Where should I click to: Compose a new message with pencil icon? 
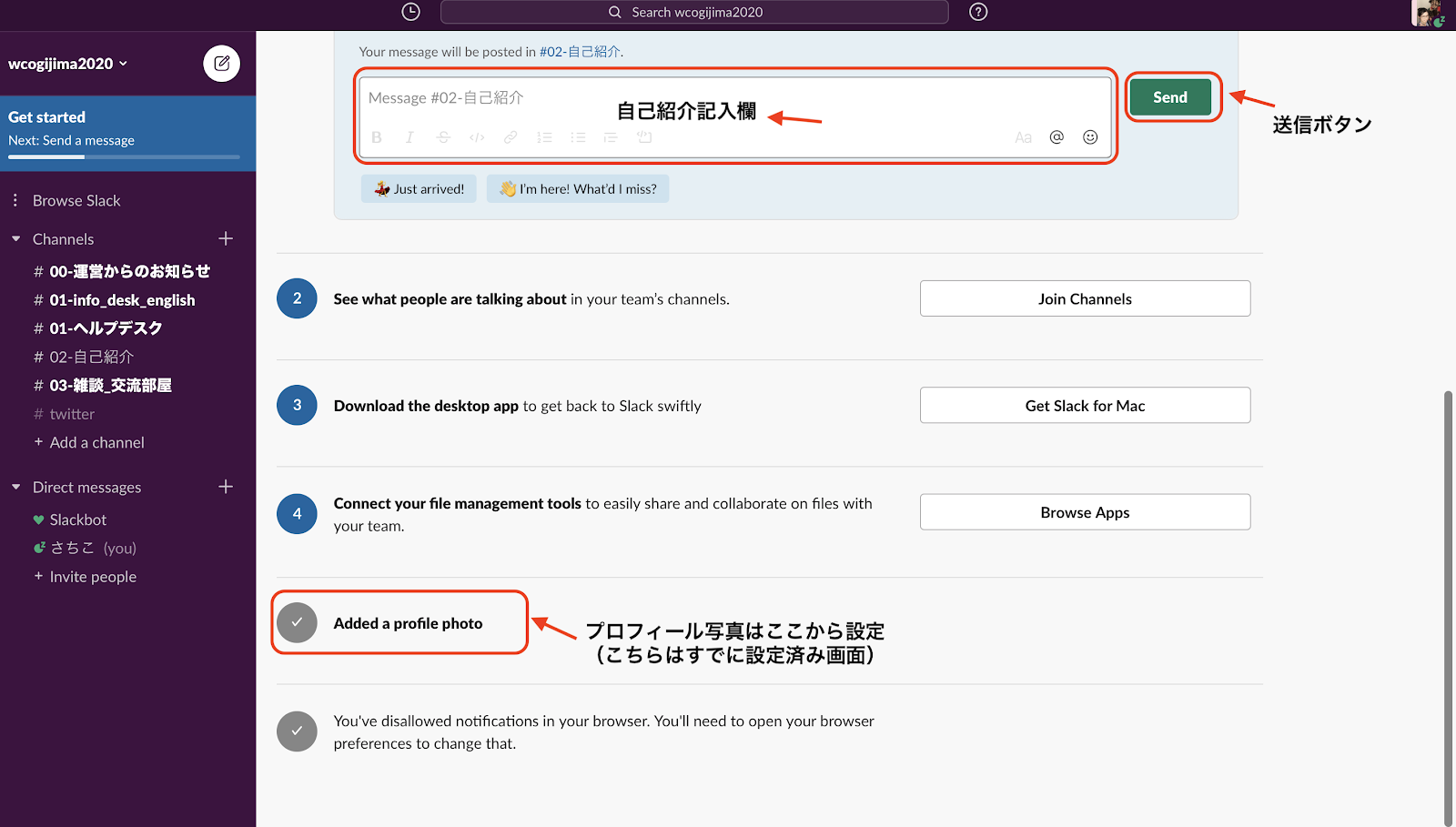(x=221, y=64)
